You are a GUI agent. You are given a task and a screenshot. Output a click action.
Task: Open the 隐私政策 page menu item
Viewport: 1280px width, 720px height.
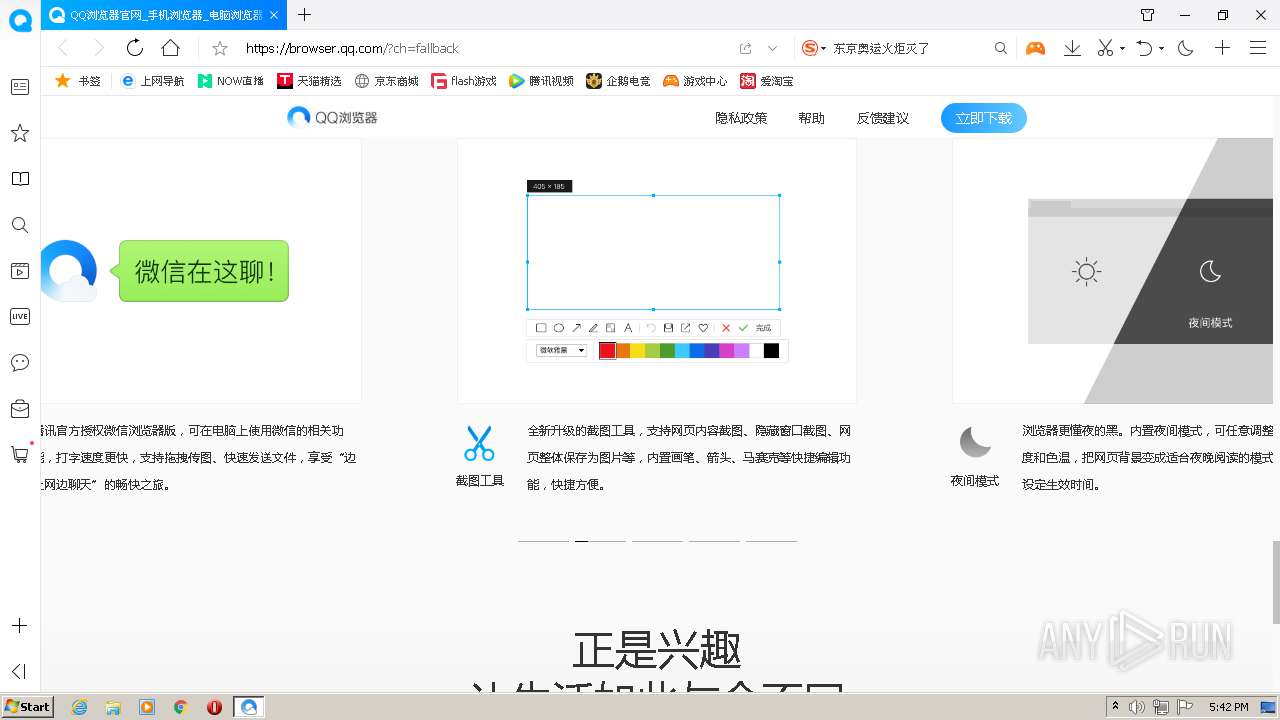pyautogui.click(x=741, y=118)
